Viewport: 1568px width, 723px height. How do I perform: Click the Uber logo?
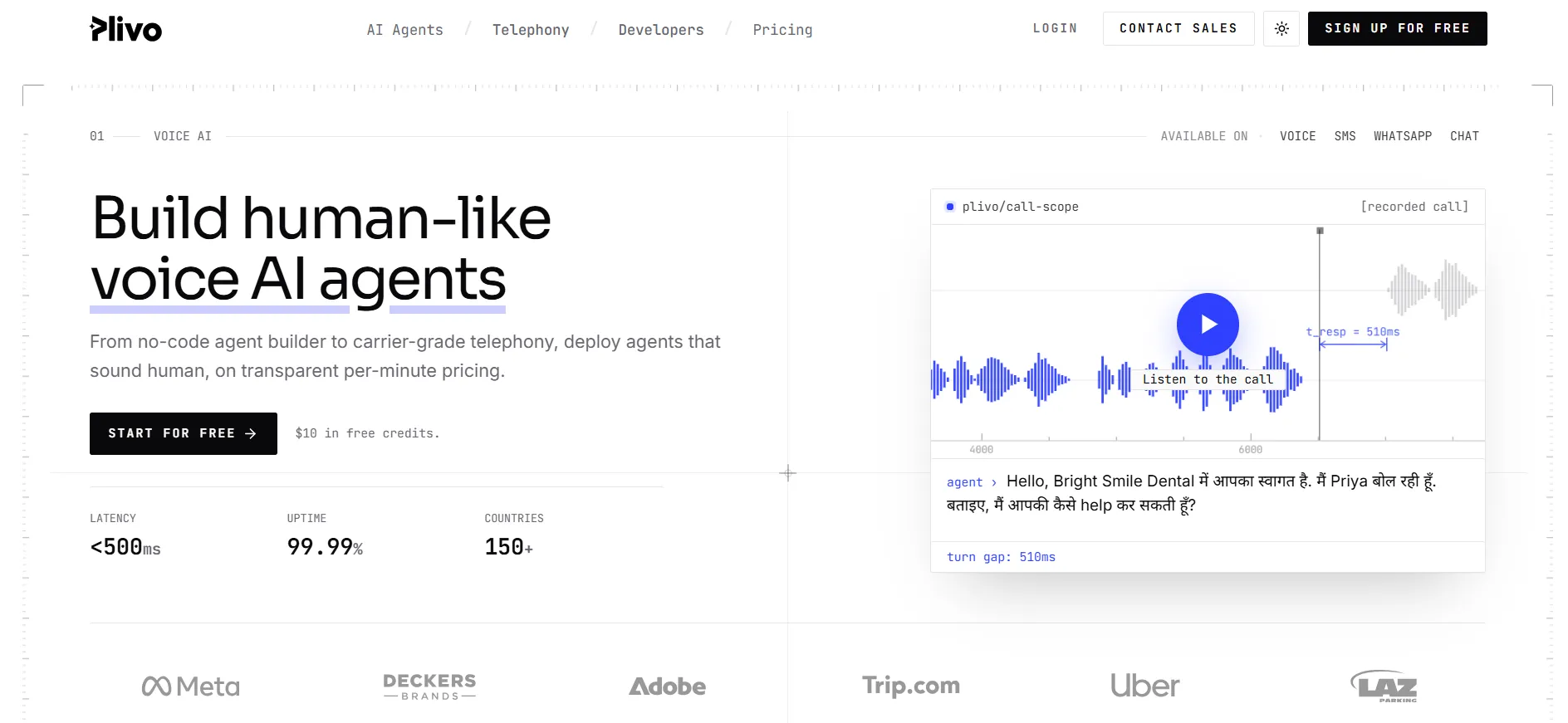click(x=1144, y=686)
